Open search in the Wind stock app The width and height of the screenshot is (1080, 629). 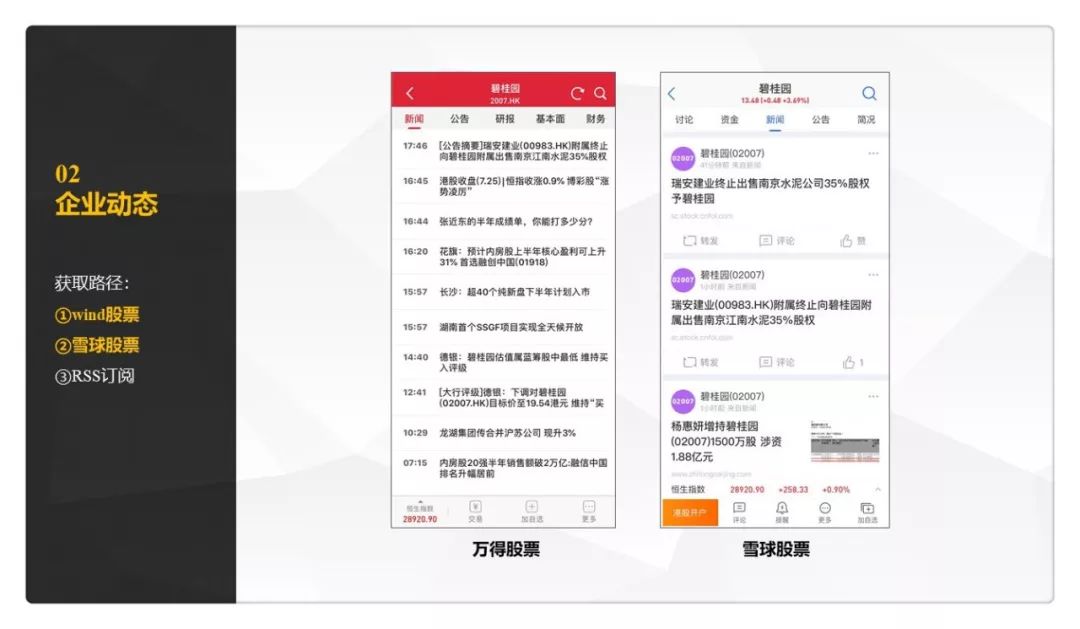tap(601, 91)
